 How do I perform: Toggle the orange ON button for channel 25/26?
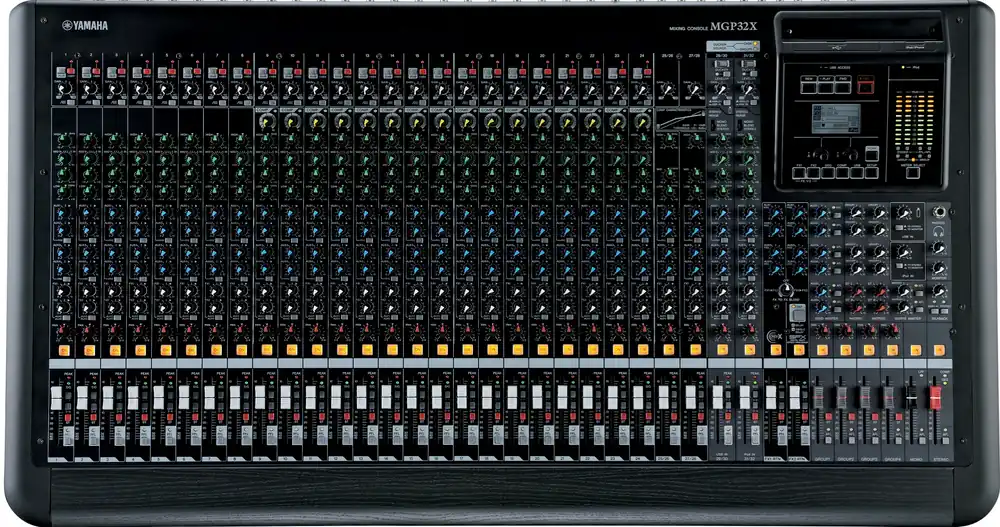[x=668, y=350]
